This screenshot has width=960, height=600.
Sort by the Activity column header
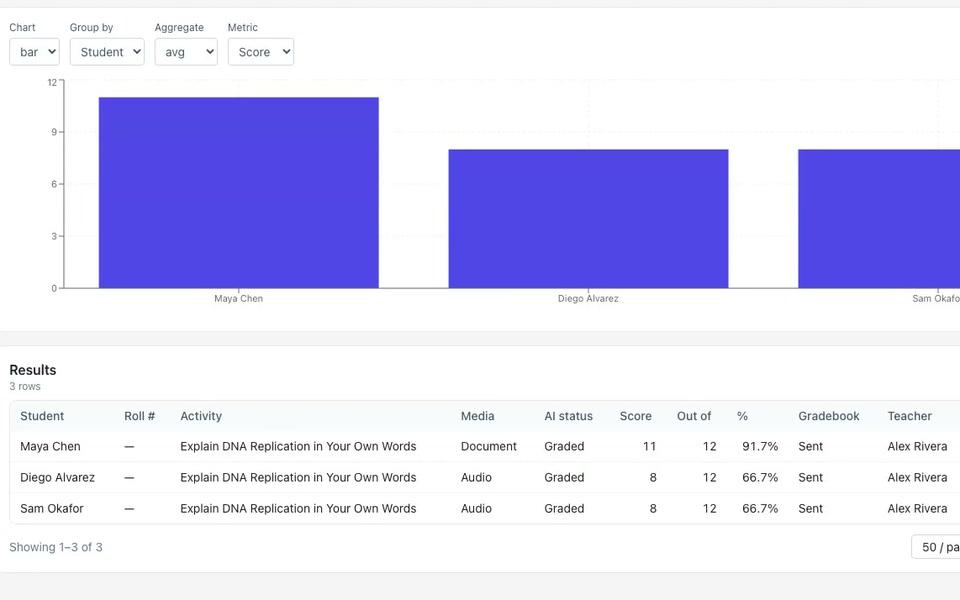[201, 416]
